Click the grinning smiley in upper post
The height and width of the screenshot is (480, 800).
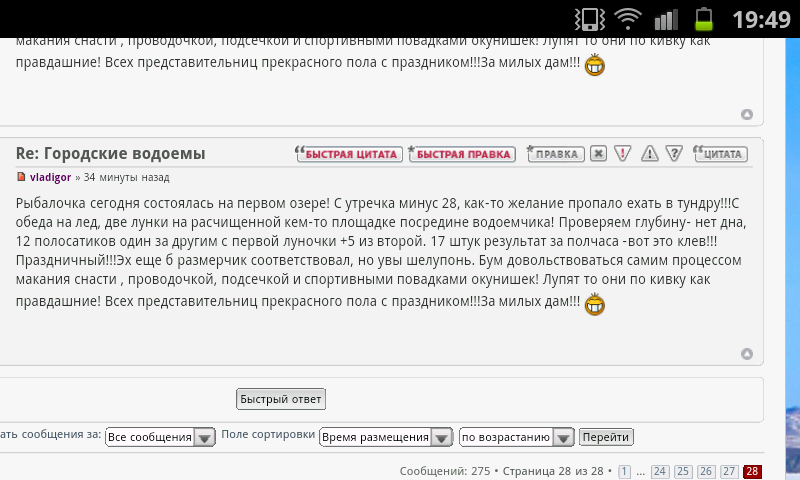coord(594,65)
